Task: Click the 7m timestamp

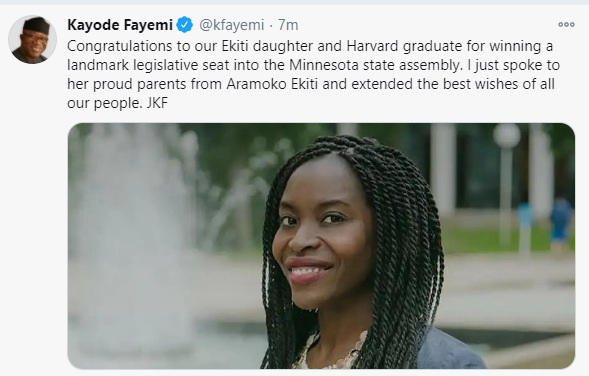Action: [x=288, y=25]
